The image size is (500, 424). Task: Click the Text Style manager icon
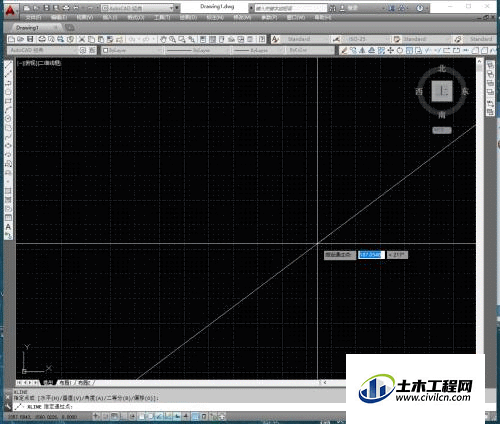[x=275, y=39]
